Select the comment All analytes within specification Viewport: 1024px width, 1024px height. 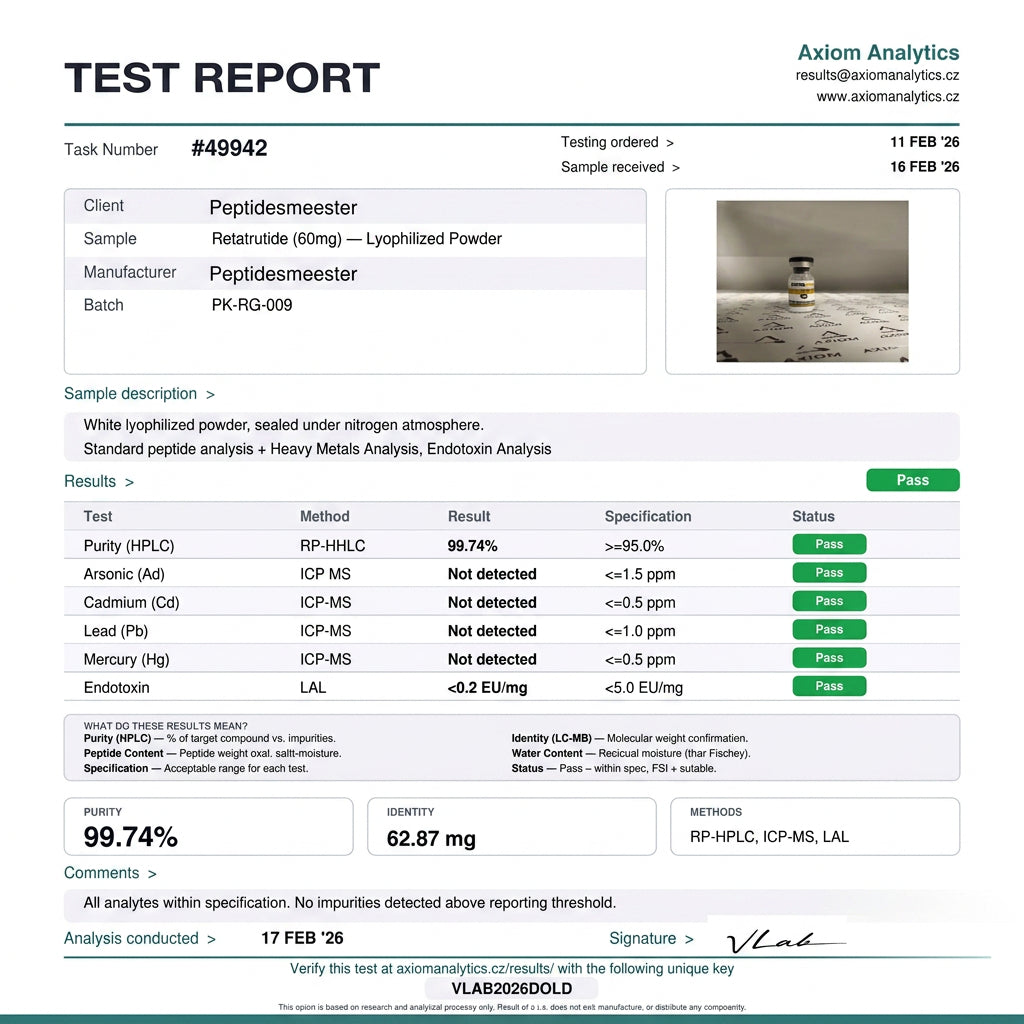tap(186, 903)
